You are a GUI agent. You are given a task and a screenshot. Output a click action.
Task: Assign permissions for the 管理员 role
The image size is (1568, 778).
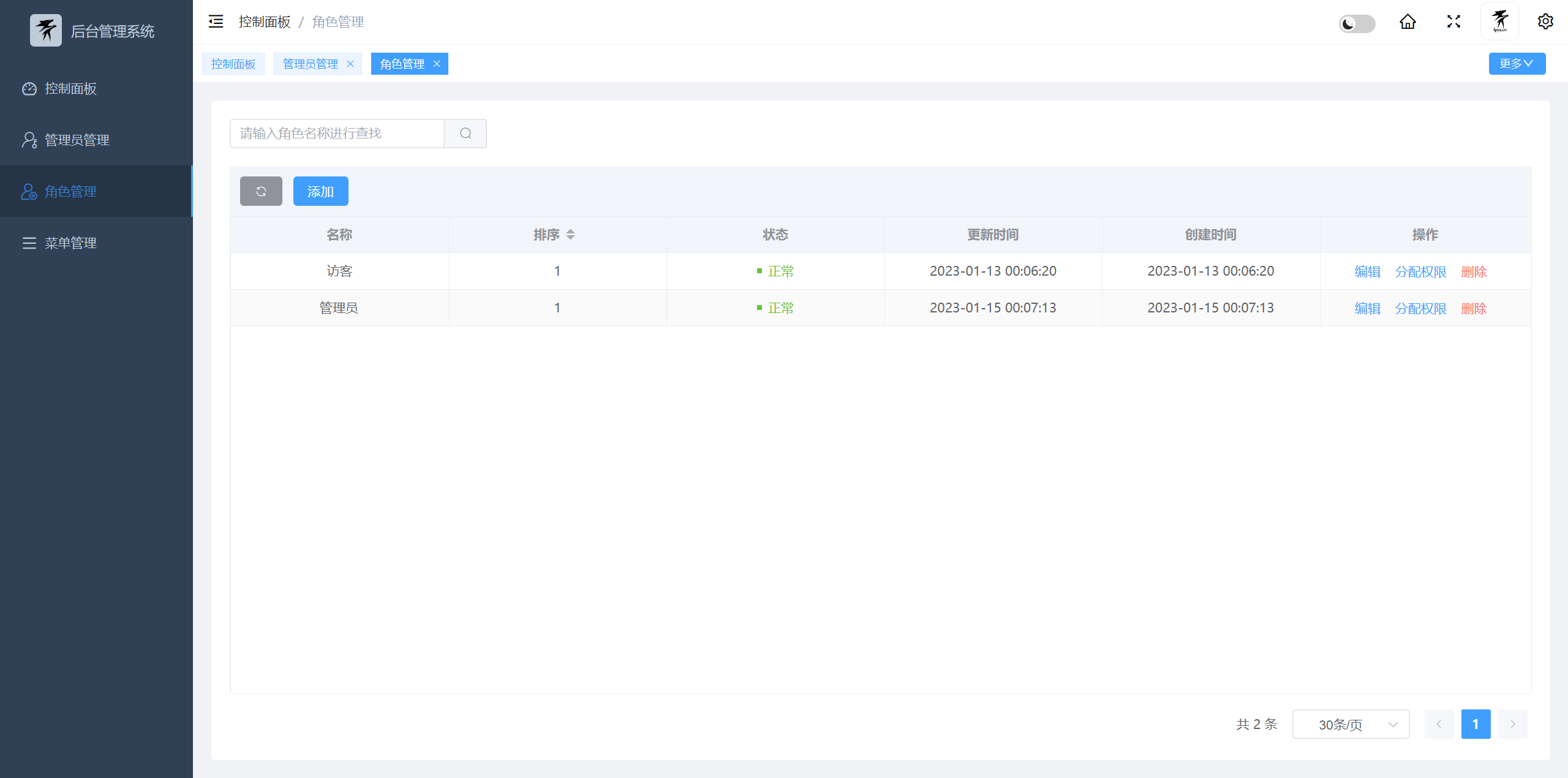(x=1421, y=308)
